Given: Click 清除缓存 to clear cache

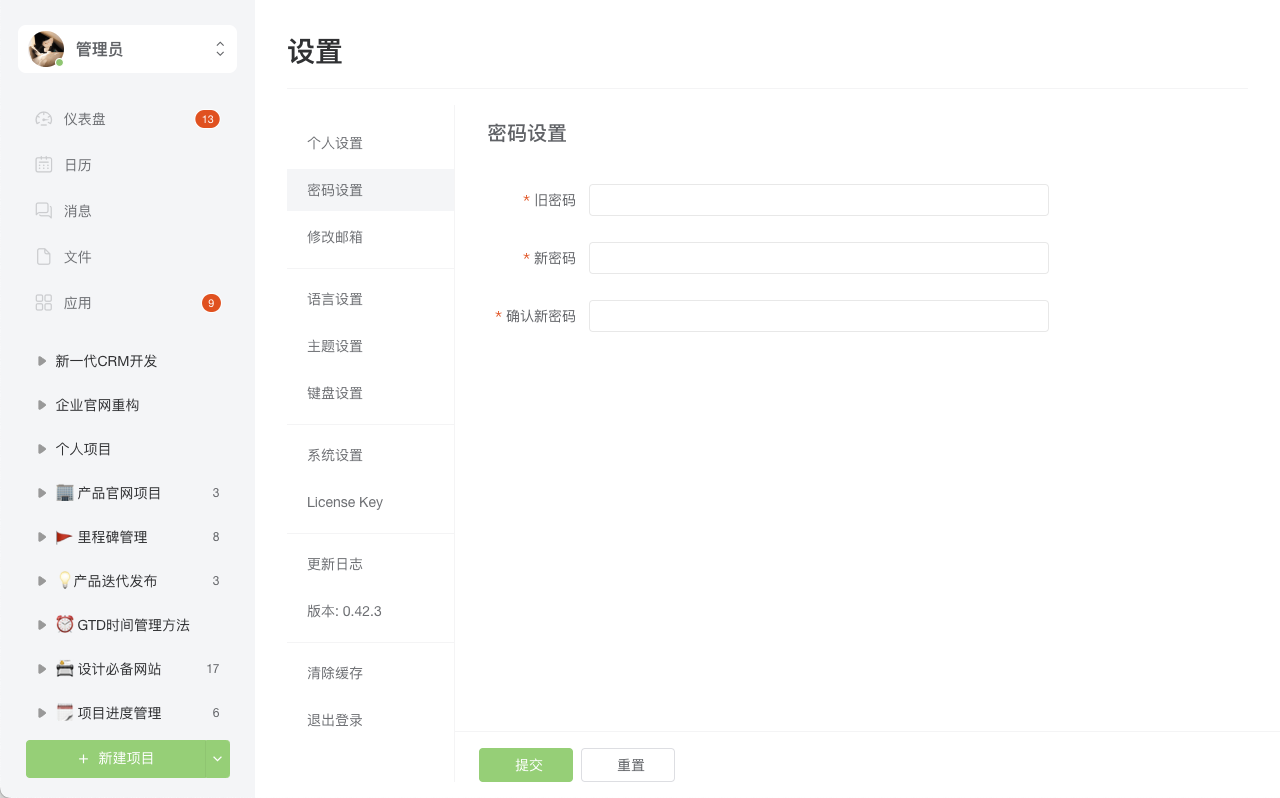Looking at the screenshot, I should coord(370,673).
